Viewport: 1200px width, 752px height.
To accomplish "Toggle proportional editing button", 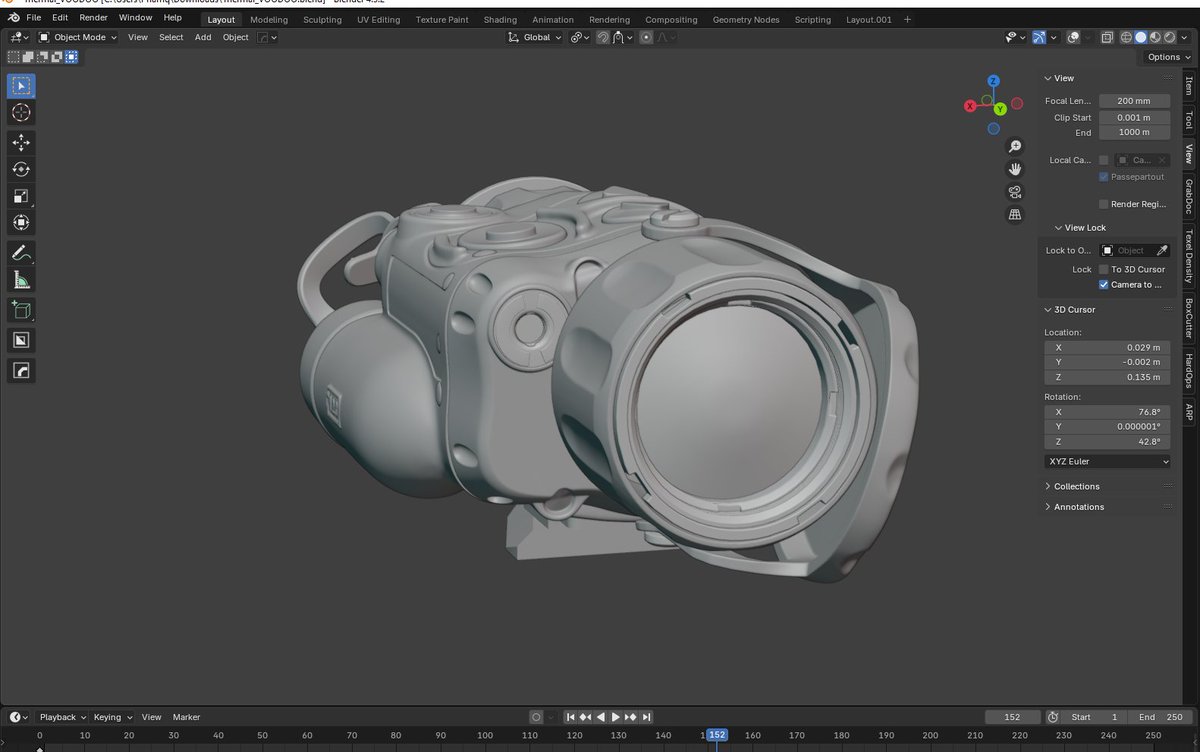I will pyautogui.click(x=646, y=37).
